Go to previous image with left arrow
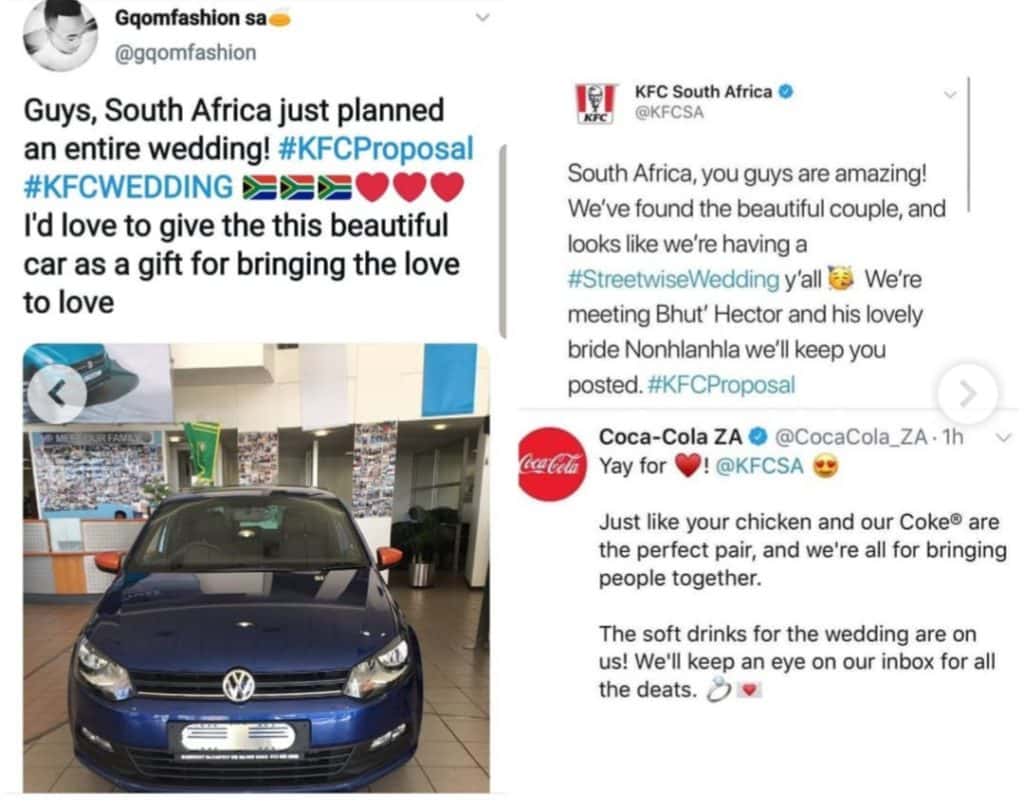 (56, 393)
